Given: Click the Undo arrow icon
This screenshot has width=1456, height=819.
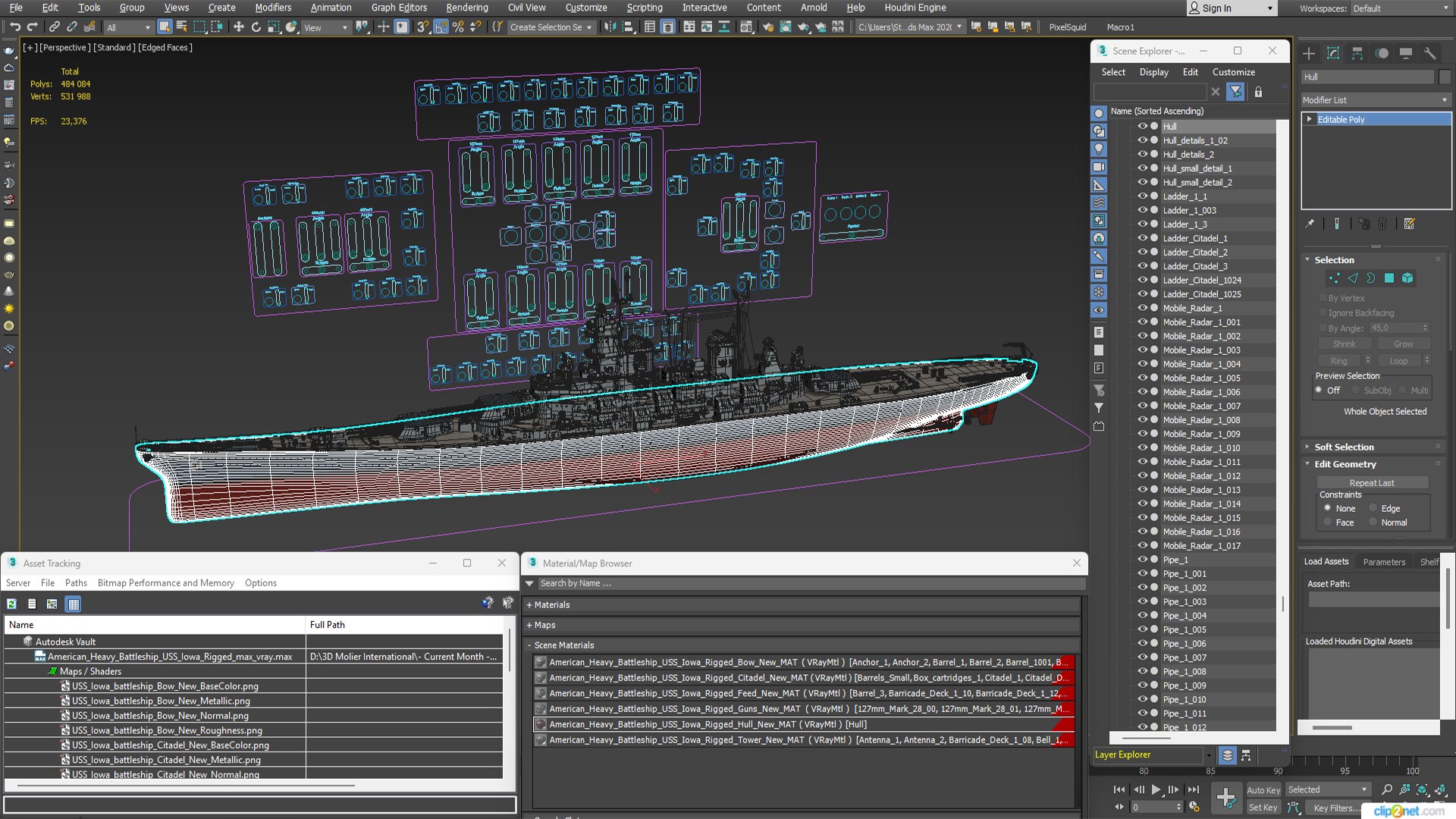Looking at the screenshot, I should tap(14, 27).
